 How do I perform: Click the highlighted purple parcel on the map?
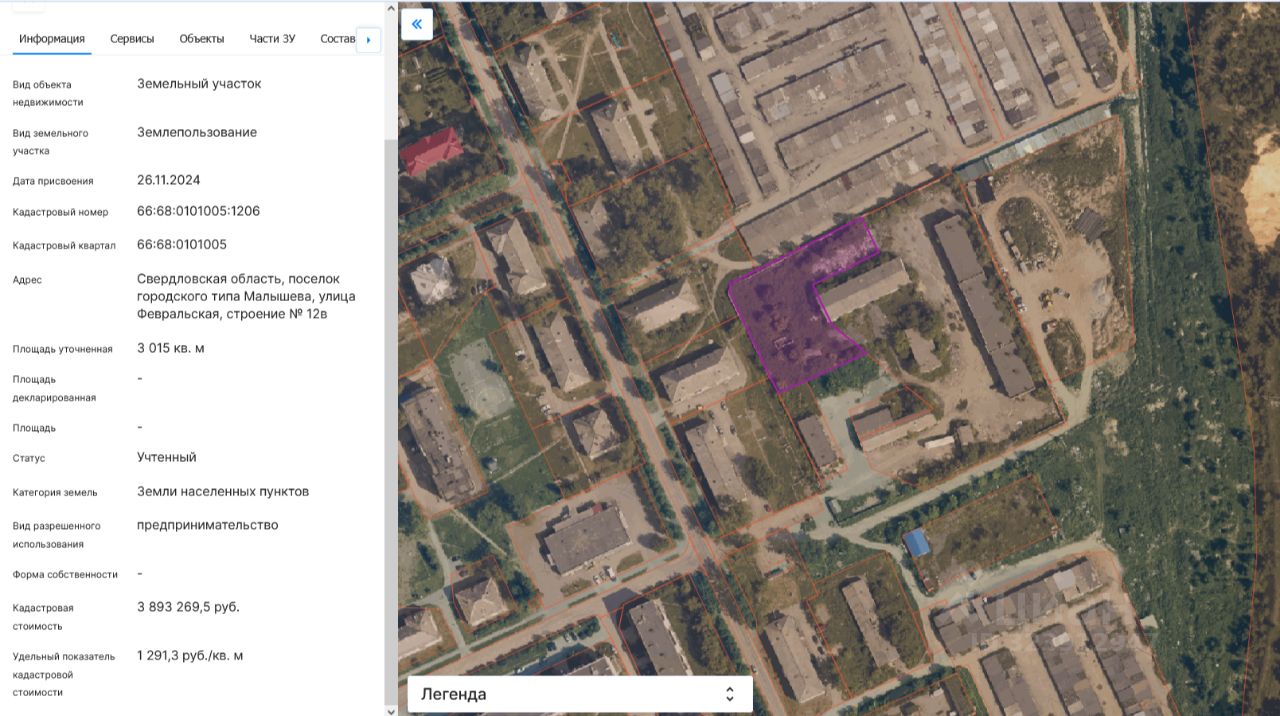coord(790,320)
